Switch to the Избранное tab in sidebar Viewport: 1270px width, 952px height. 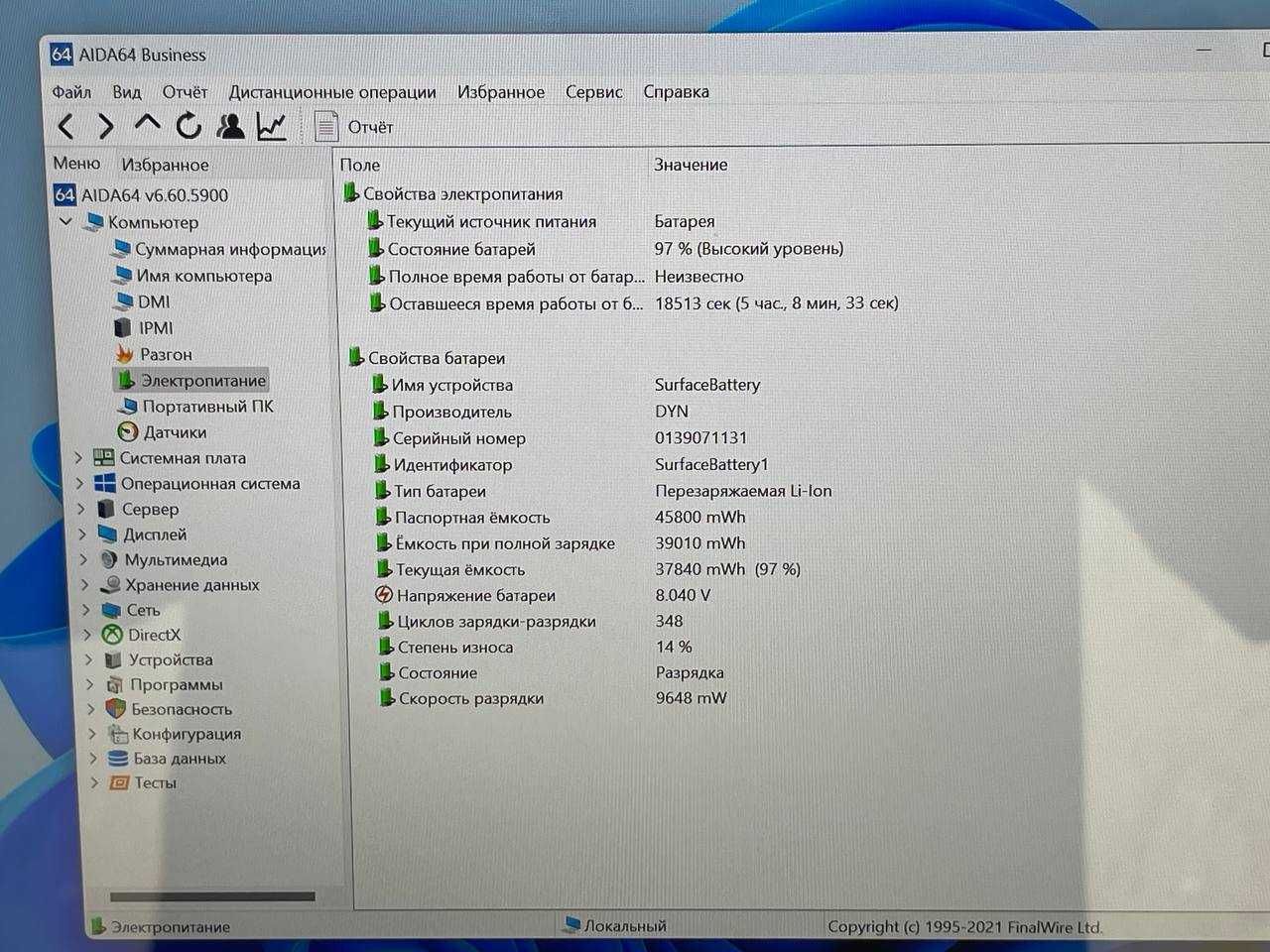click(x=165, y=165)
